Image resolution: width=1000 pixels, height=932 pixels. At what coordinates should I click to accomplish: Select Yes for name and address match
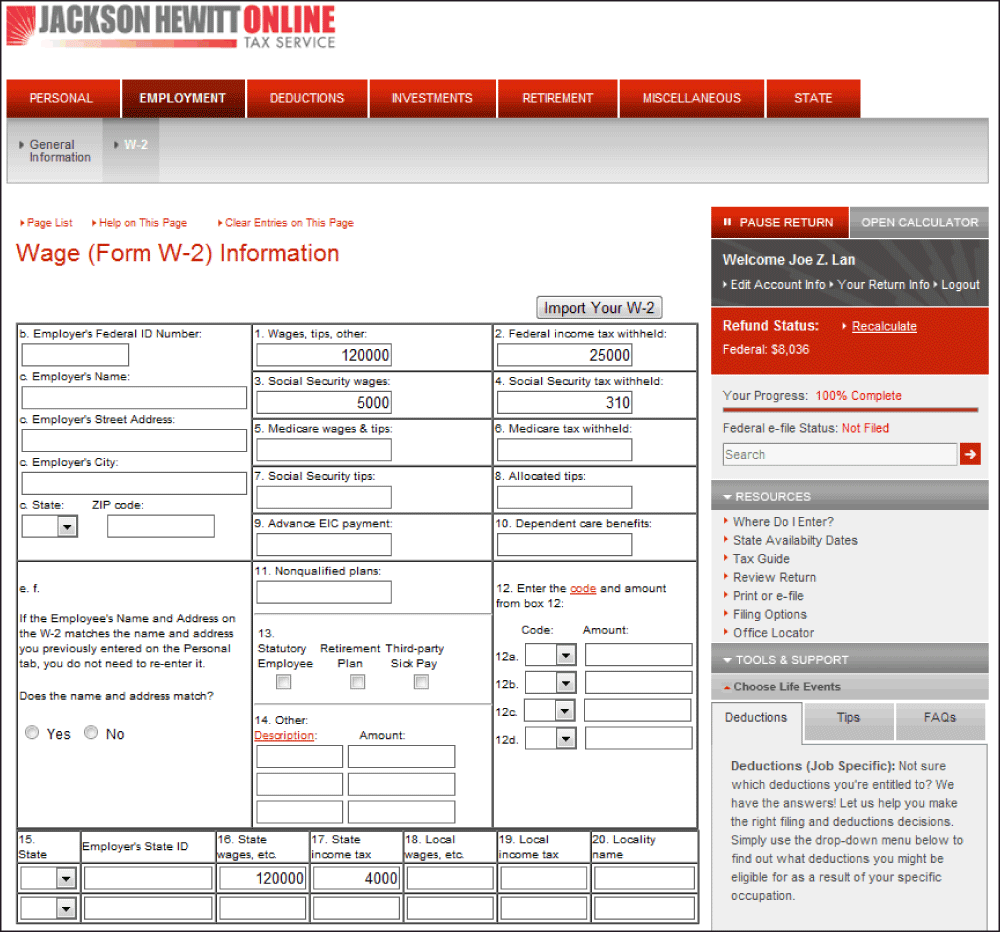pos(32,732)
